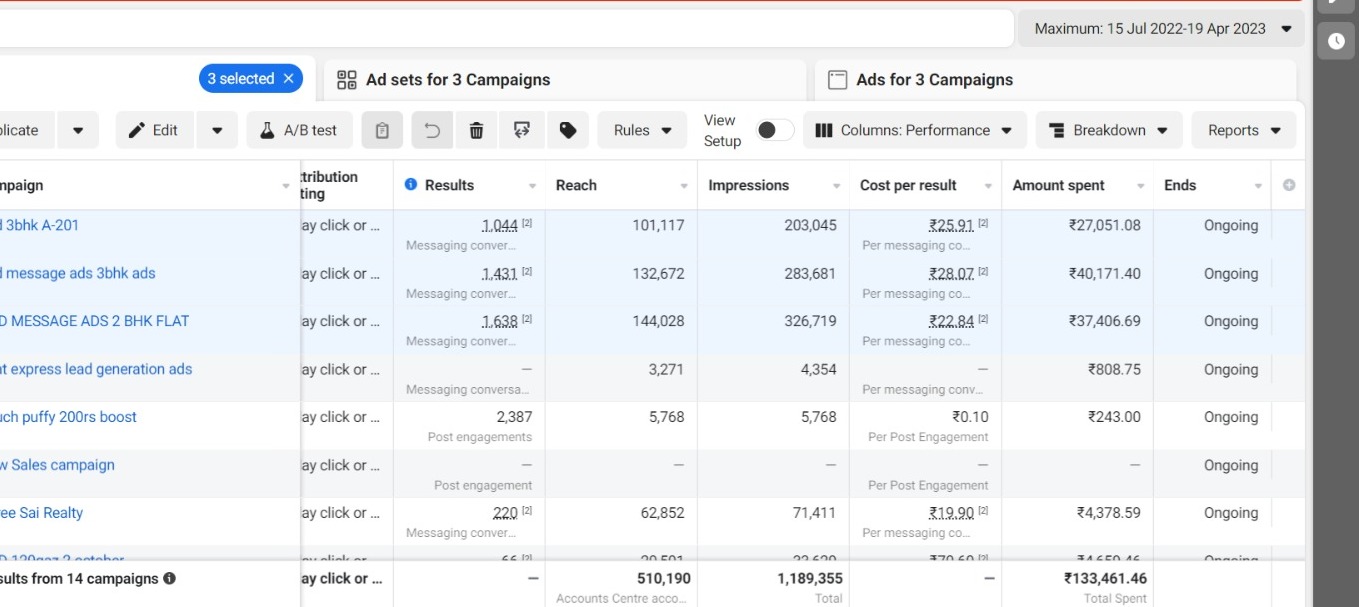Click the trash delete icon in toolbar
1359x607 pixels.
477,130
